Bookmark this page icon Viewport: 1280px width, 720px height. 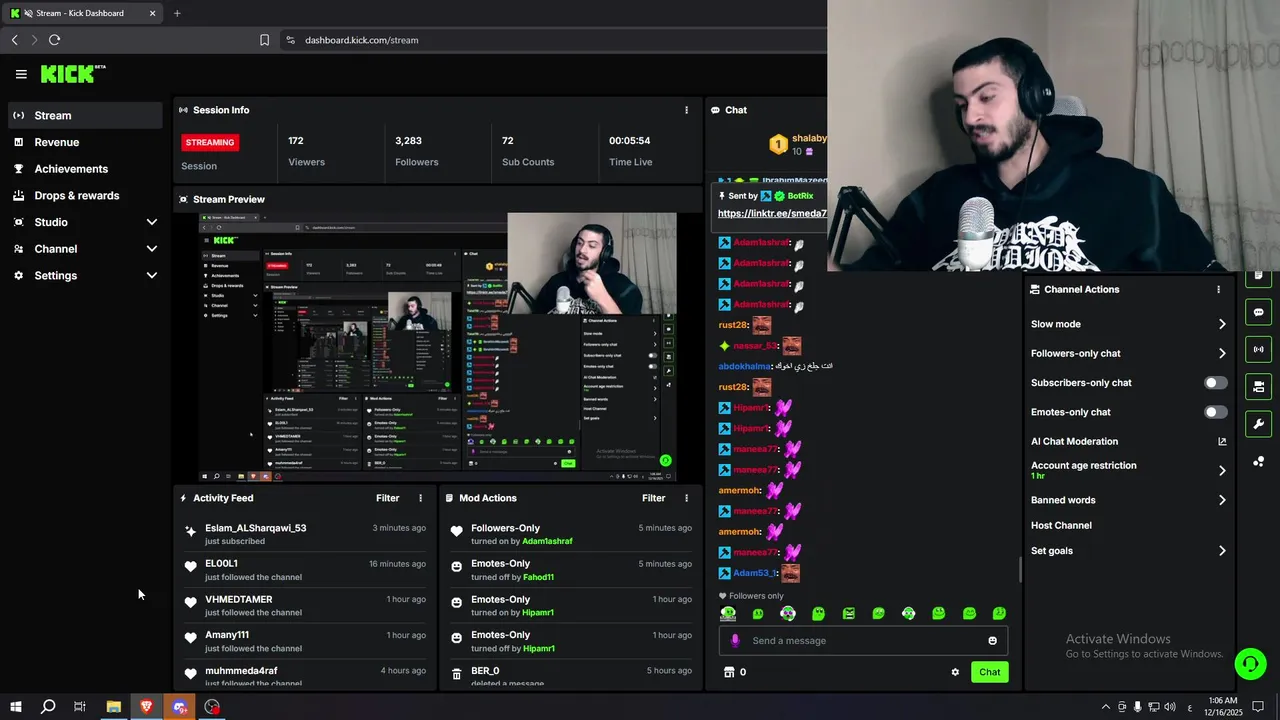264,40
